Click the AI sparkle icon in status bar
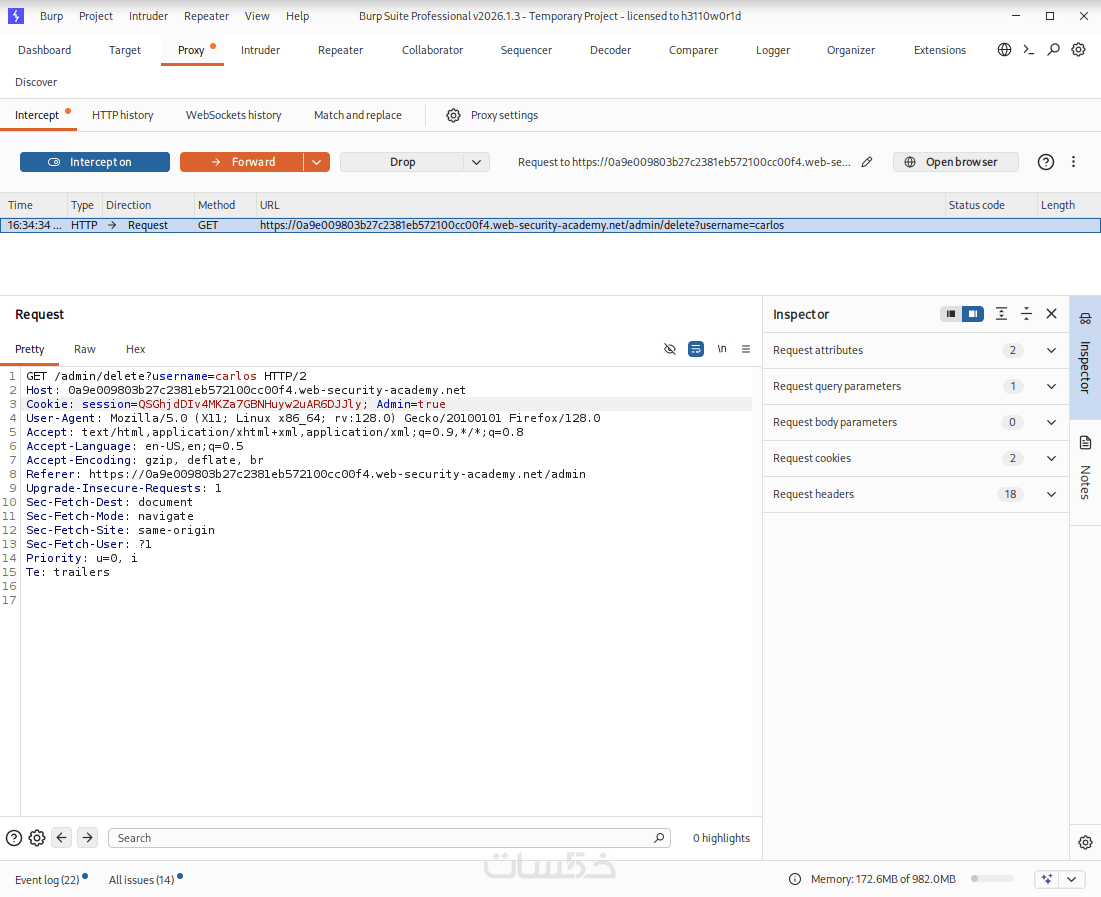Screen dimensions: 1101x897 (x=1047, y=879)
